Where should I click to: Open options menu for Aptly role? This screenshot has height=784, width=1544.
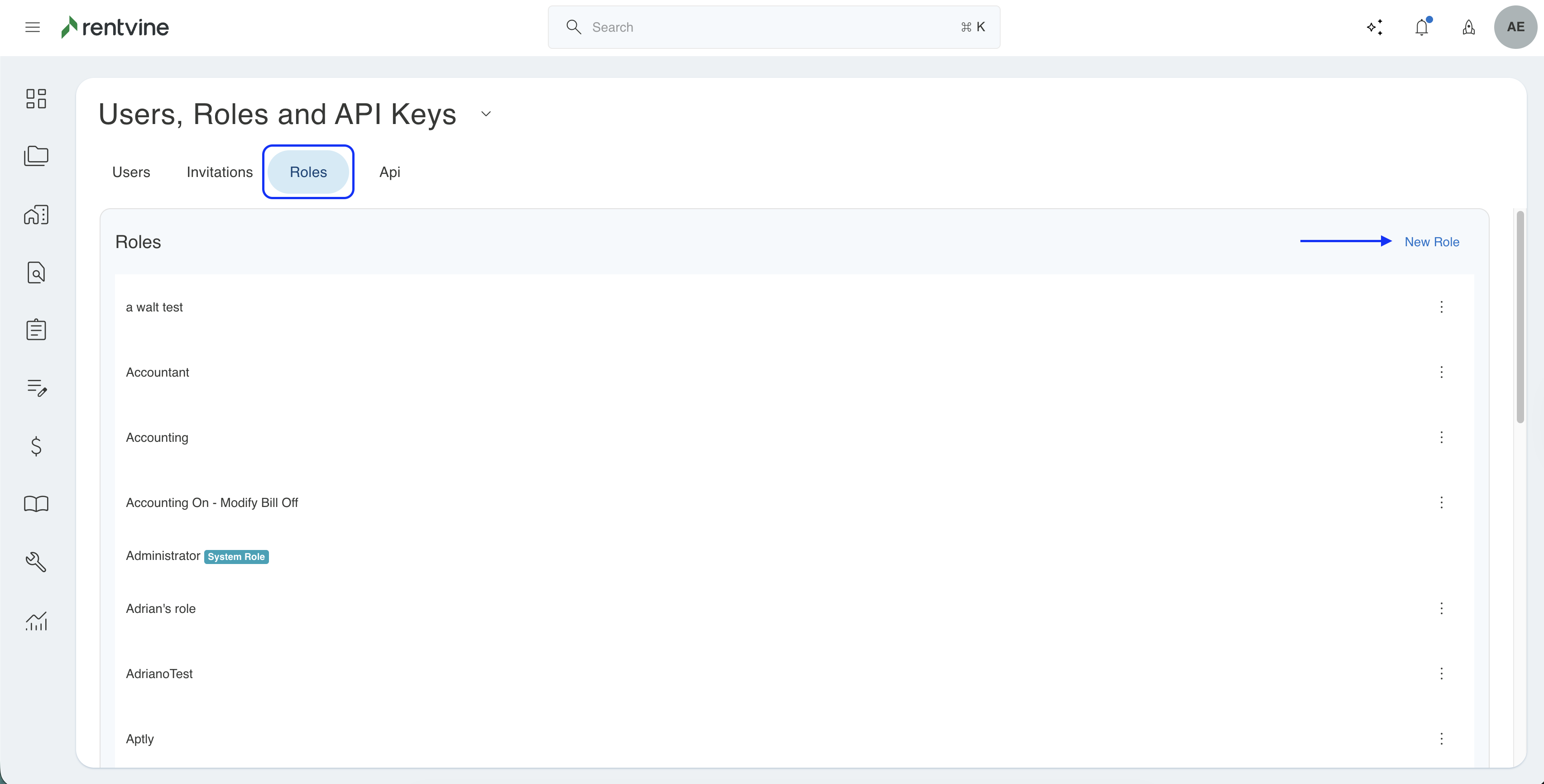(1442, 738)
